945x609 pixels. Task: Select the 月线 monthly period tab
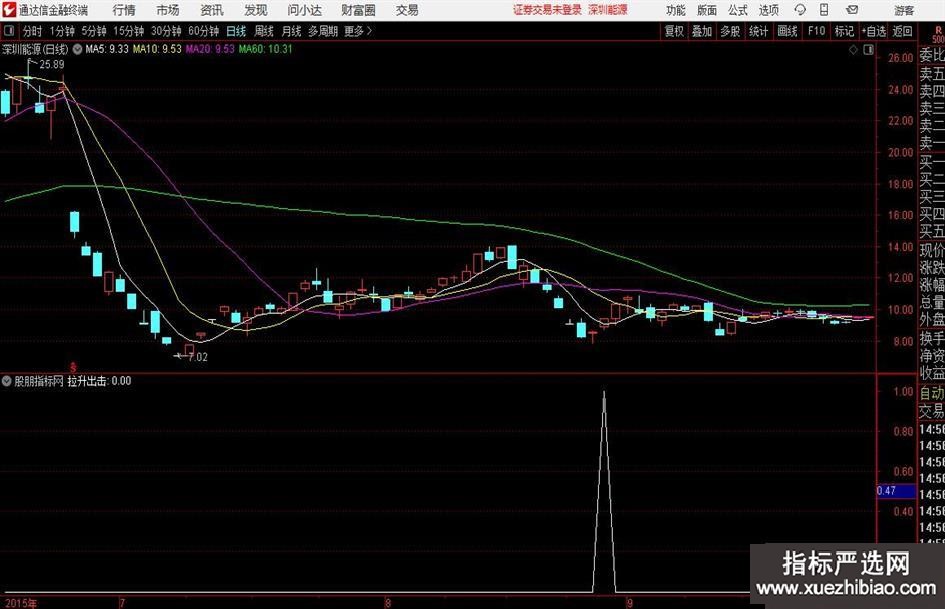coord(292,31)
